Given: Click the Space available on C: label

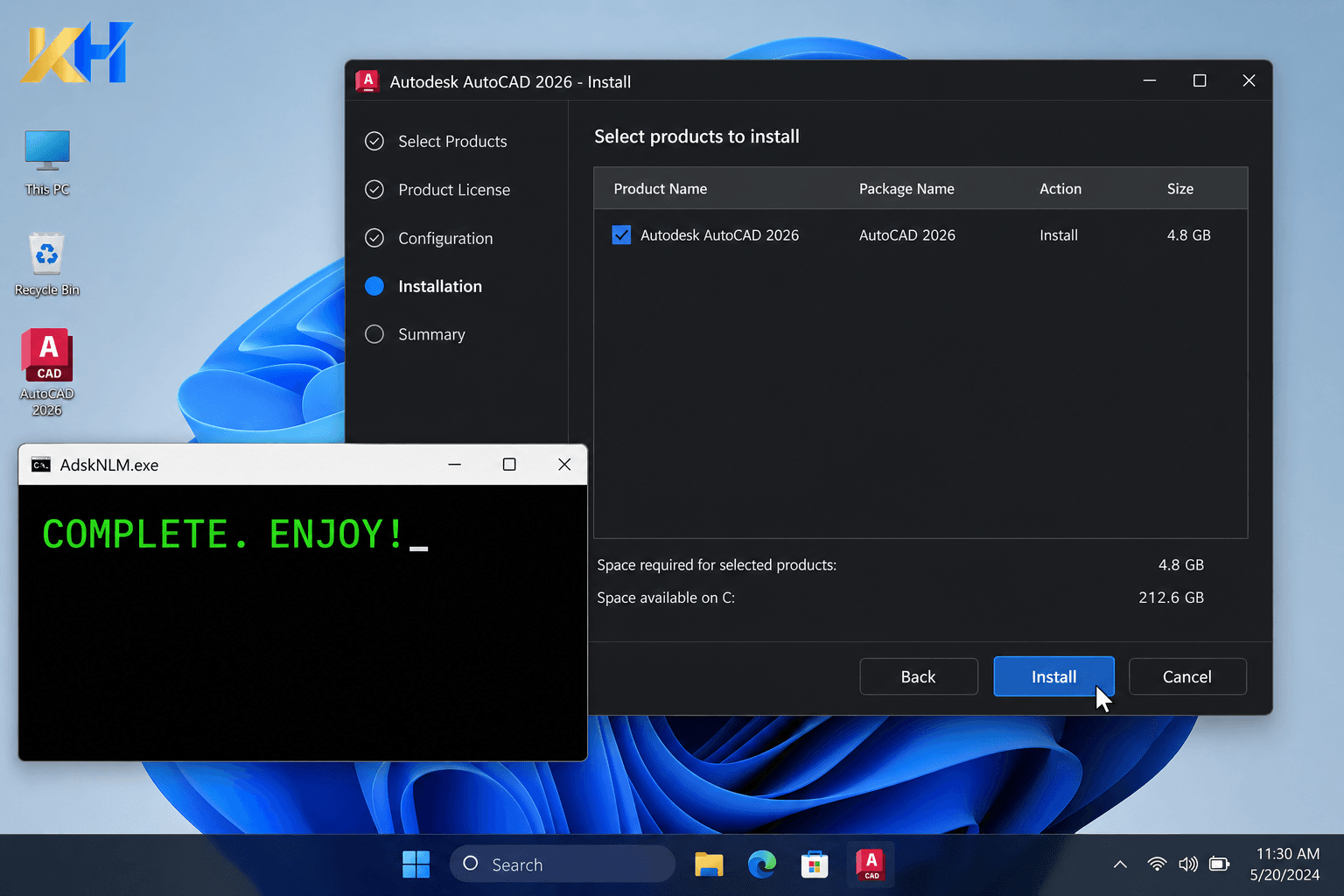Looking at the screenshot, I should 666,598.
